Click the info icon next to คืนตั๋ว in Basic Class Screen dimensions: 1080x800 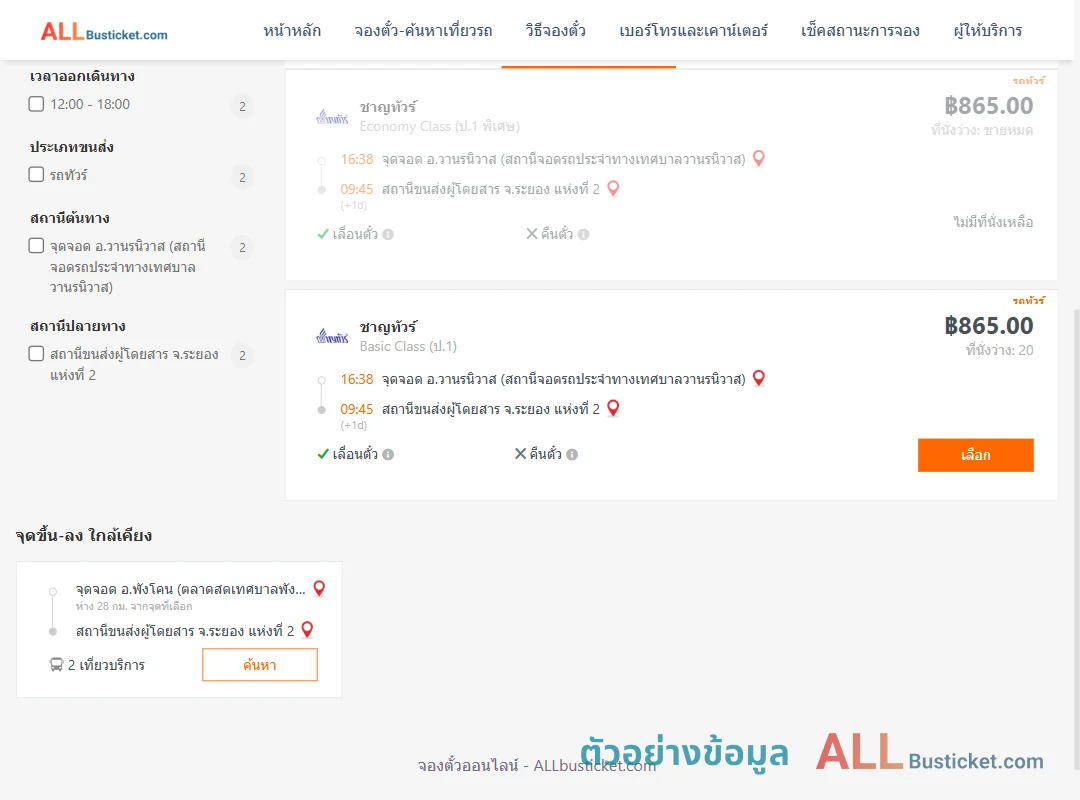(572, 454)
